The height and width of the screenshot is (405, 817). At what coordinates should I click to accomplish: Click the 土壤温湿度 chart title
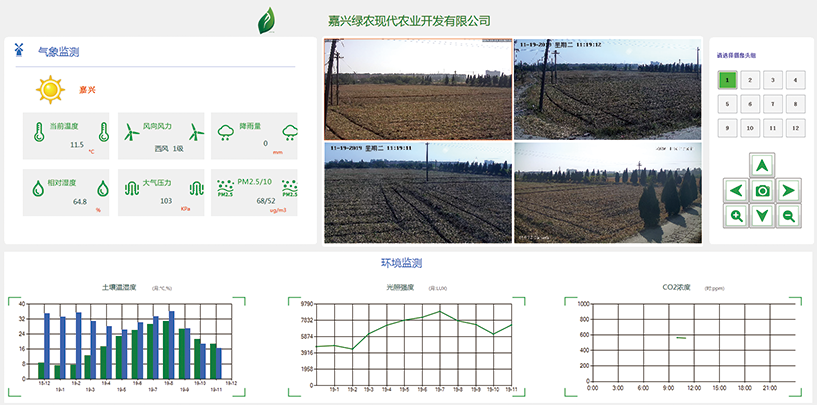pyautogui.click(x=119, y=287)
